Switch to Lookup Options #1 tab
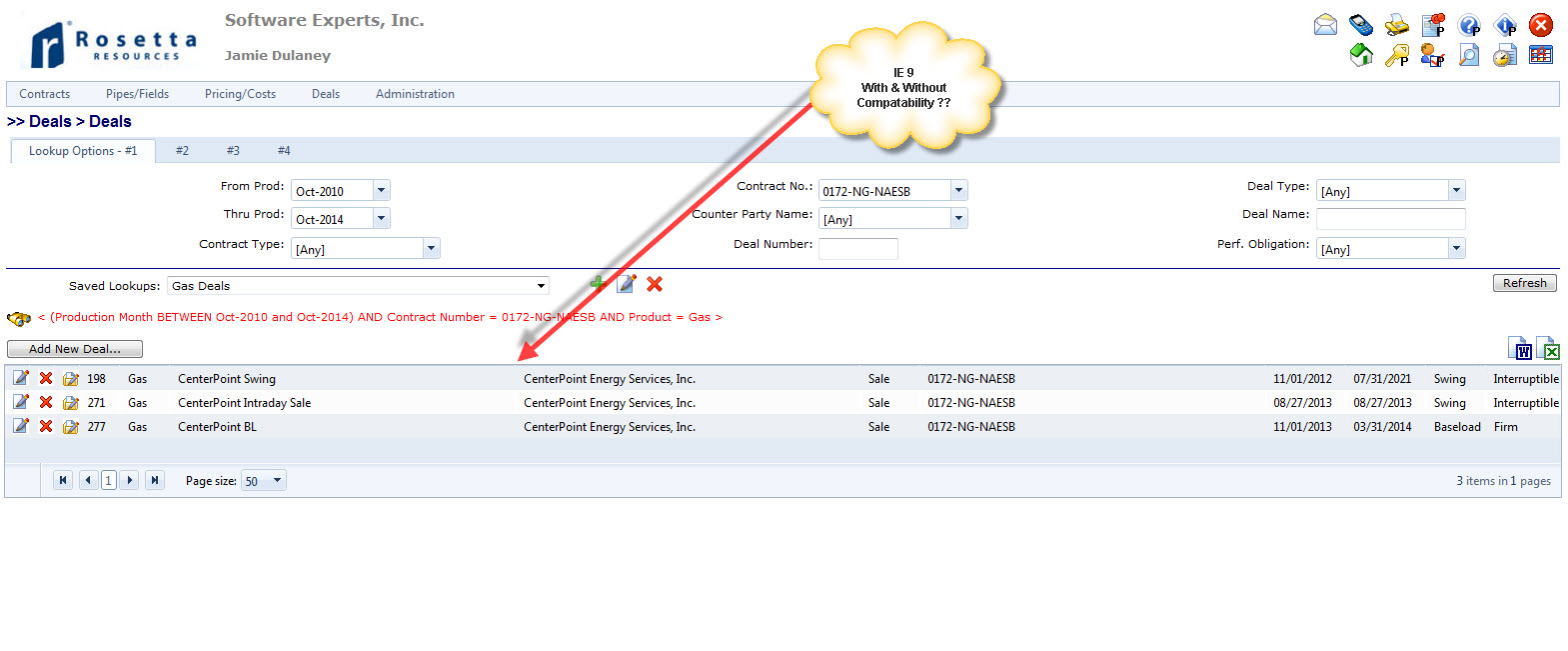The image size is (1568, 651). pyautogui.click(x=83, y=151)
